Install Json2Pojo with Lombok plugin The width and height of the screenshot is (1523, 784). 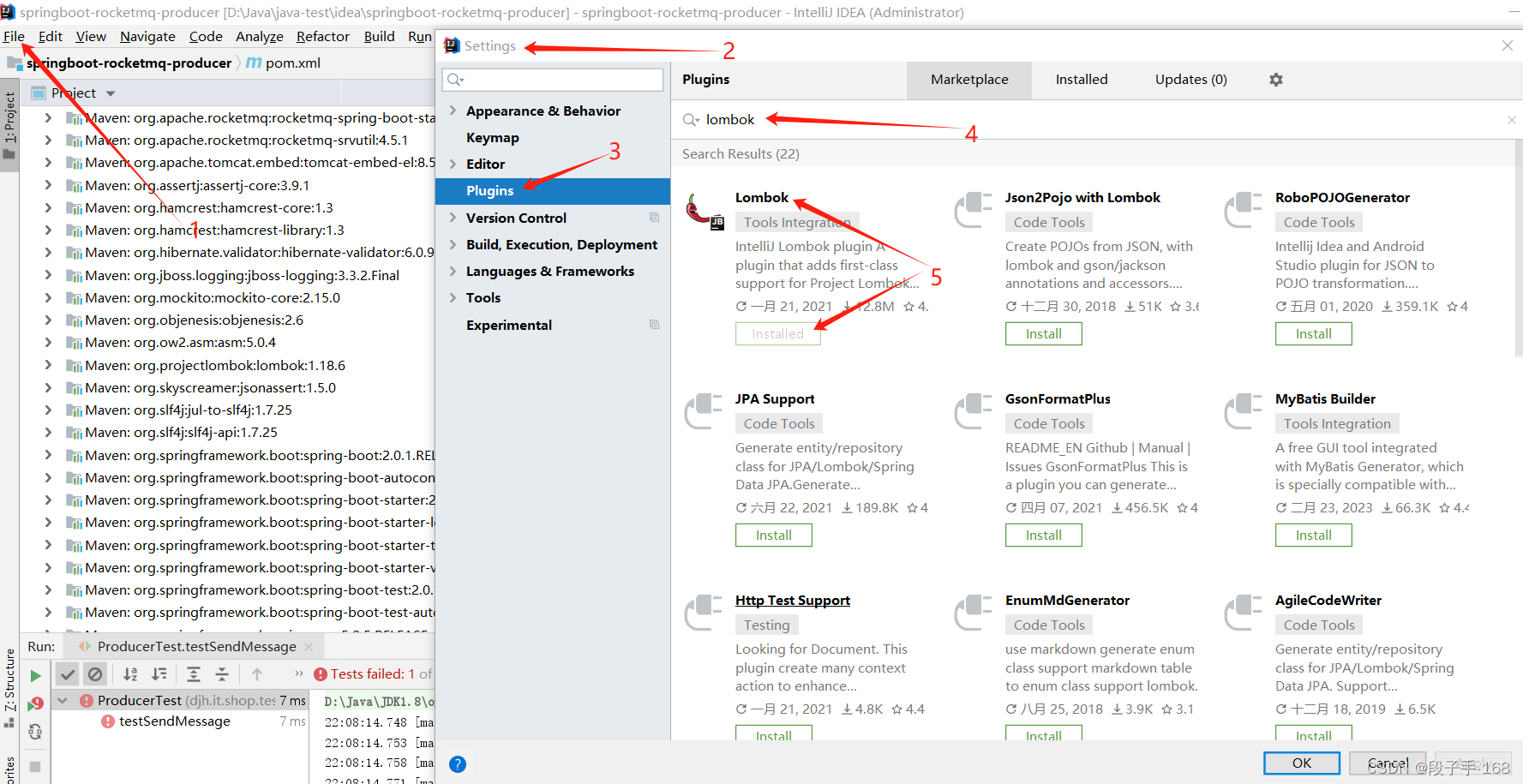click(1044, 334)
